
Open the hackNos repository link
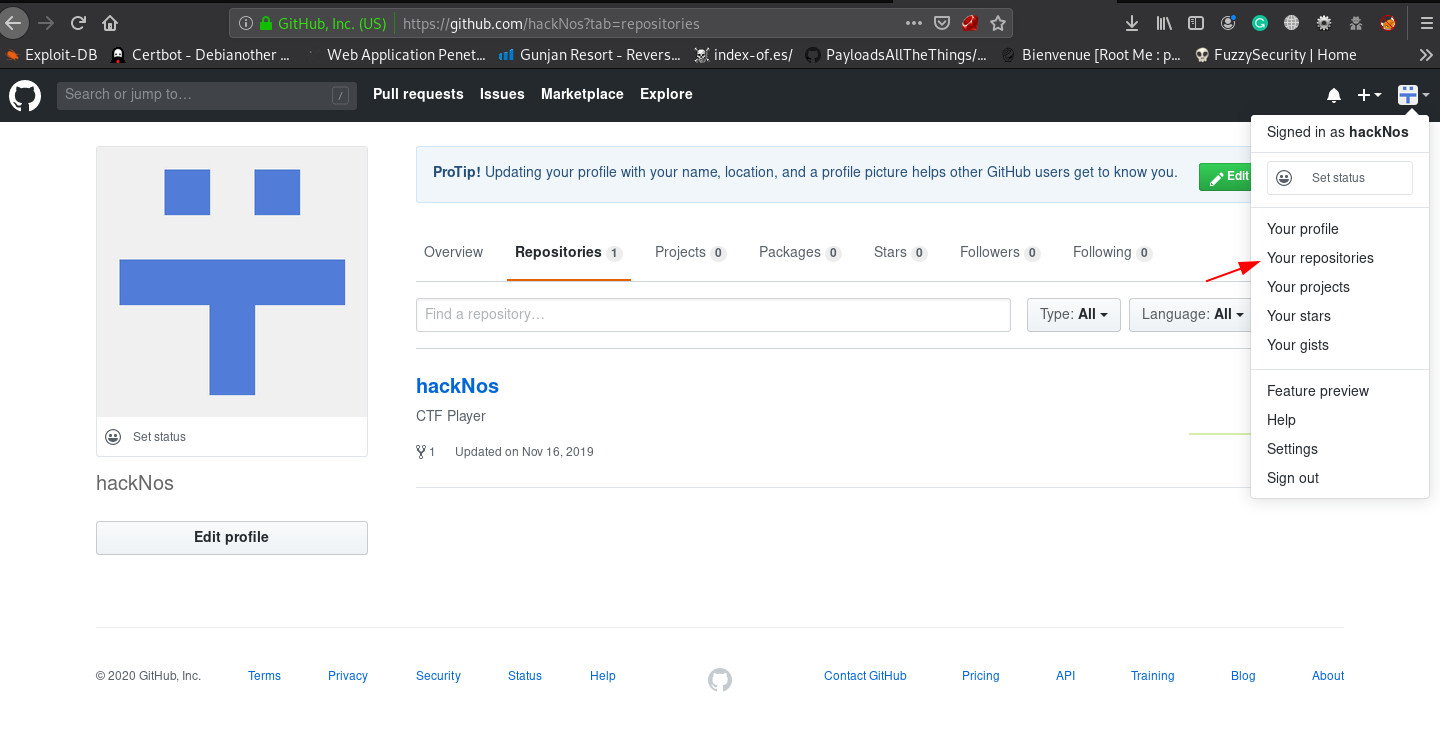click(457, 386)
